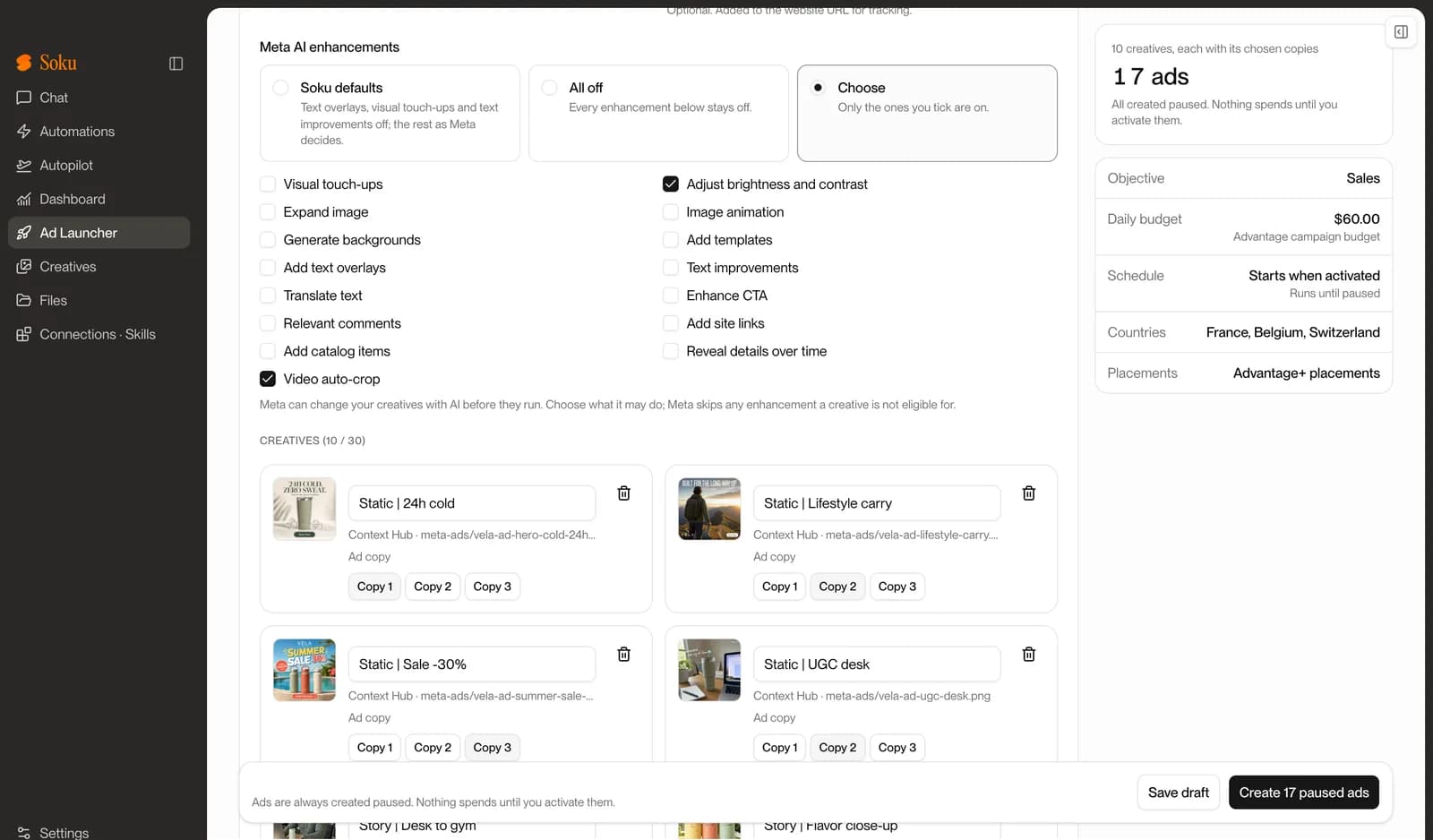Toggle Copy 3 on Static | Sale -30%
Viewport: 1433px width, 840px height.
coord(493,748)
